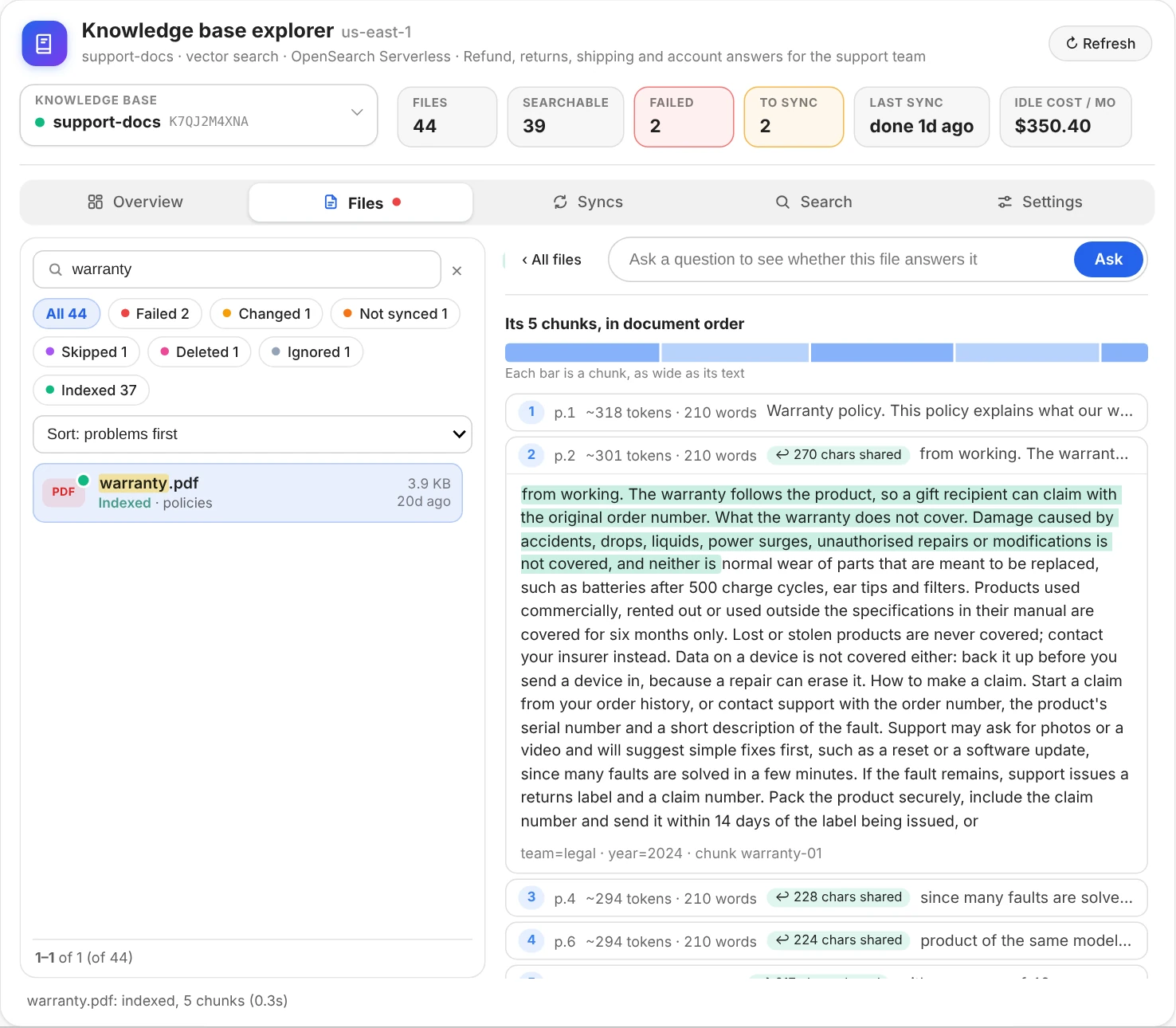The height and width of the screenshot is (1028, 1176).
Task: Click the magnifier icon in warranty search box
Action: click(55, 269)
